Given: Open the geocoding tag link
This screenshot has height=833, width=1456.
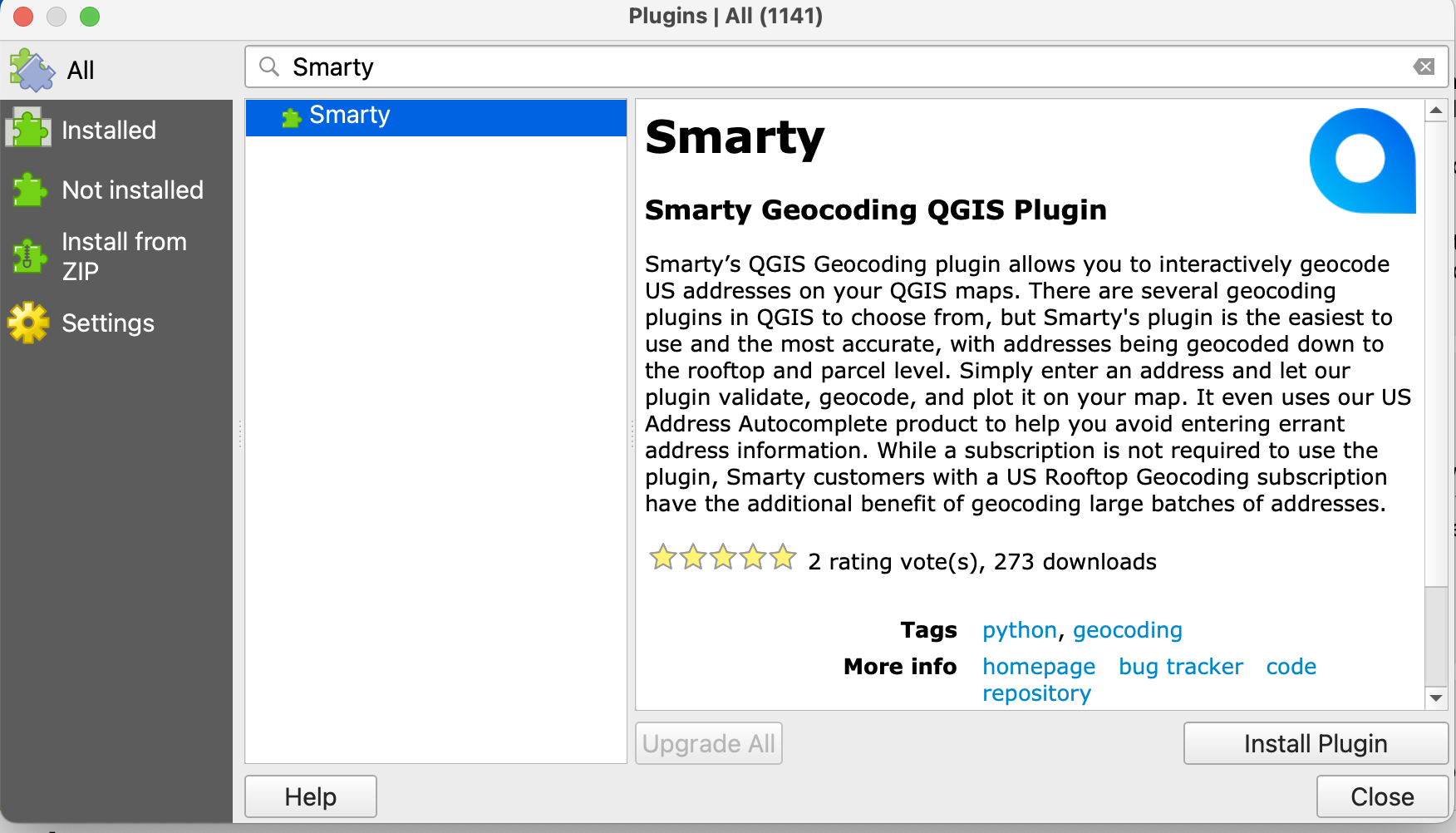Looking at the screenshot, I should click(1128, 630).
